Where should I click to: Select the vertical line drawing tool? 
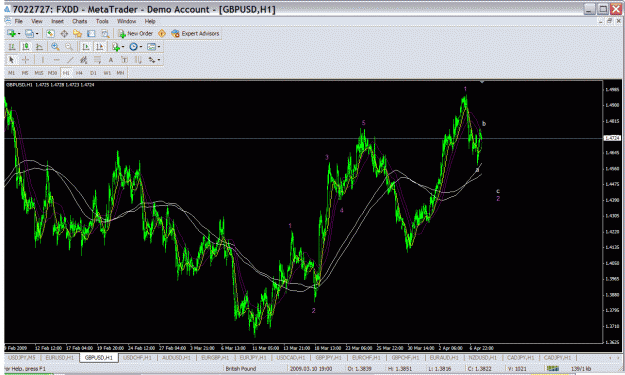[x=43, y=60]
